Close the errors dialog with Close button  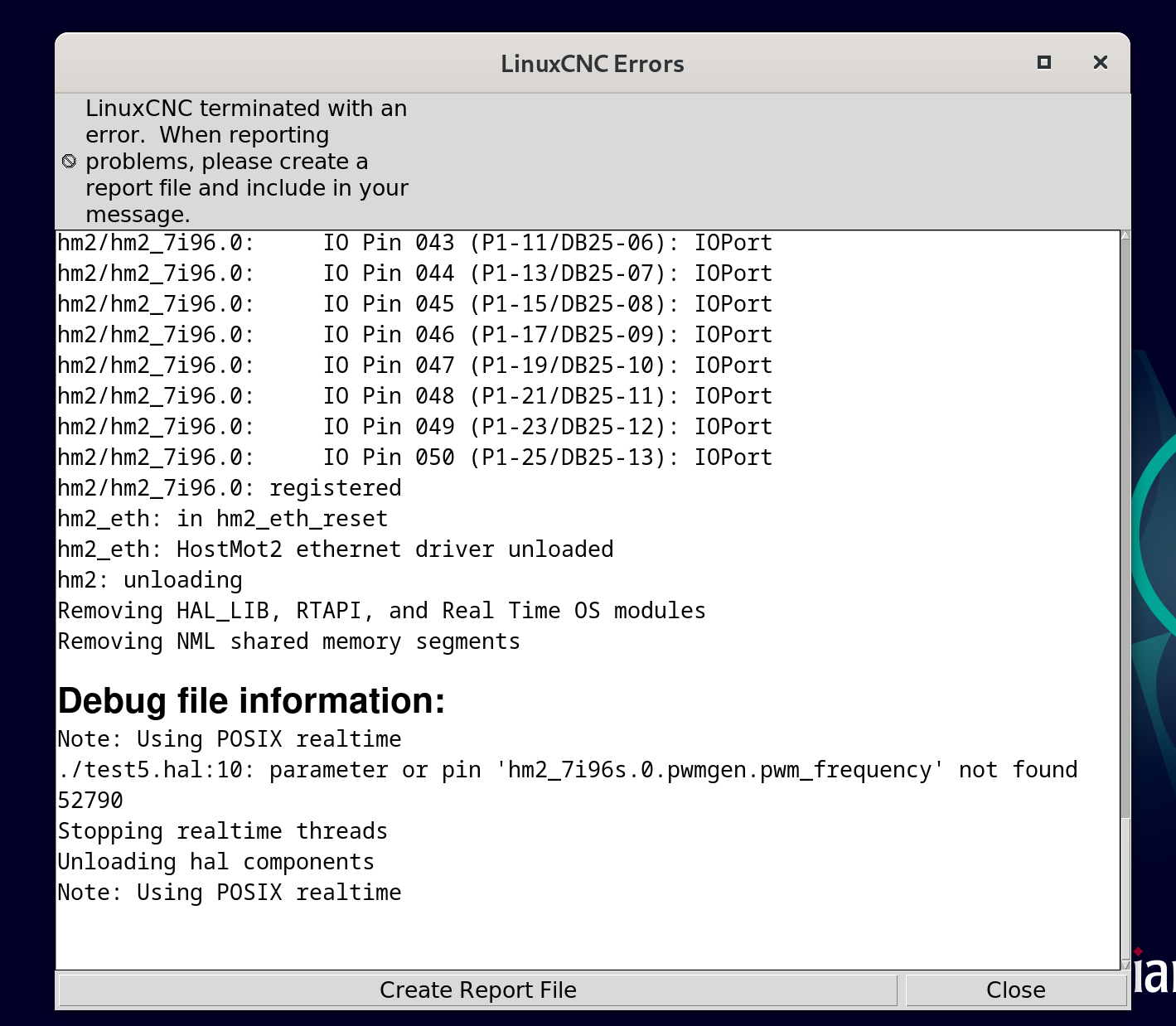1015,990
